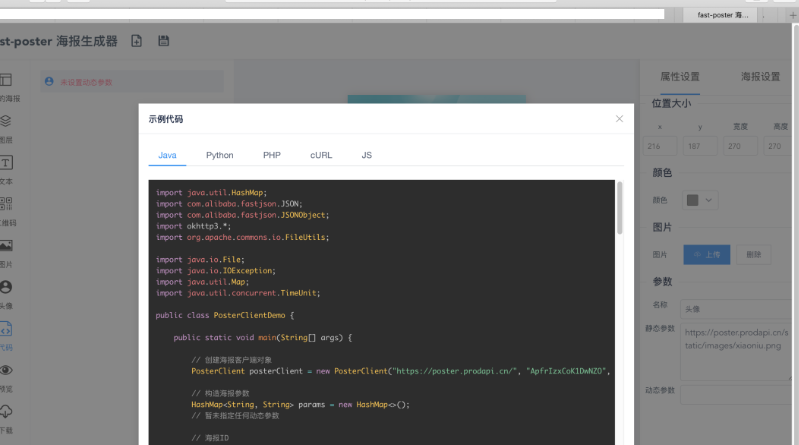Select the text (文本) tool icon
Screen dimensions: 799x445
6,162
